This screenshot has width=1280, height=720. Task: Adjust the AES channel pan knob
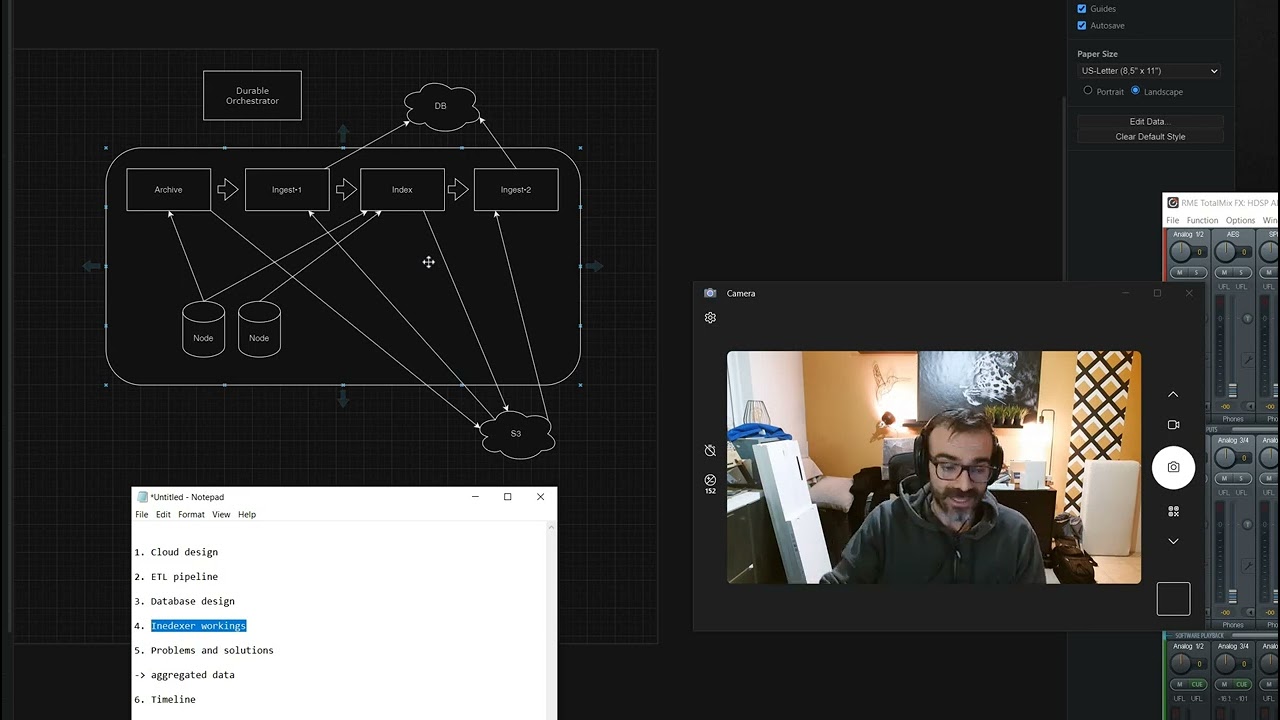(1225, 251)
